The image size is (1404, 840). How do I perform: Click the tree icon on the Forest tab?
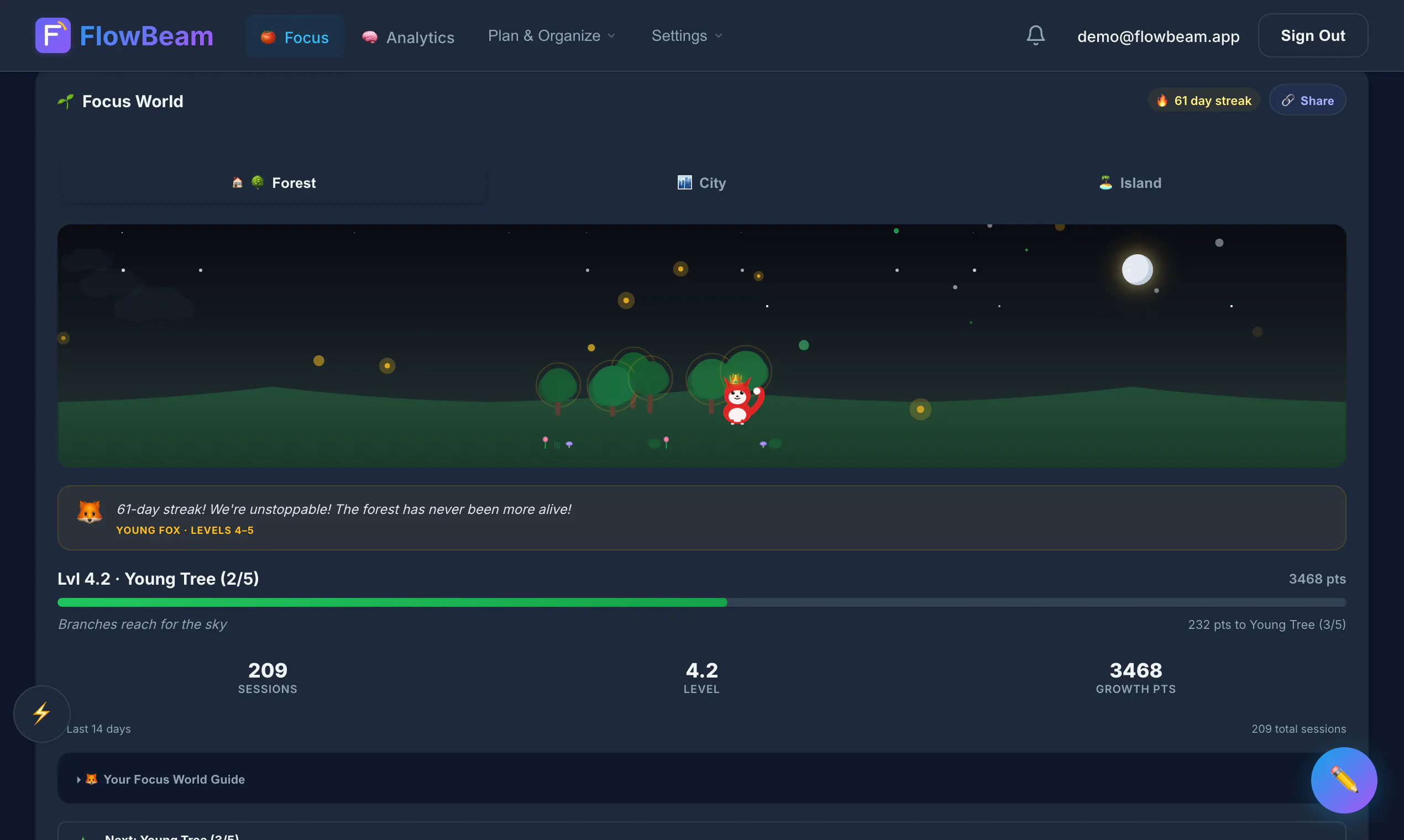258,182
